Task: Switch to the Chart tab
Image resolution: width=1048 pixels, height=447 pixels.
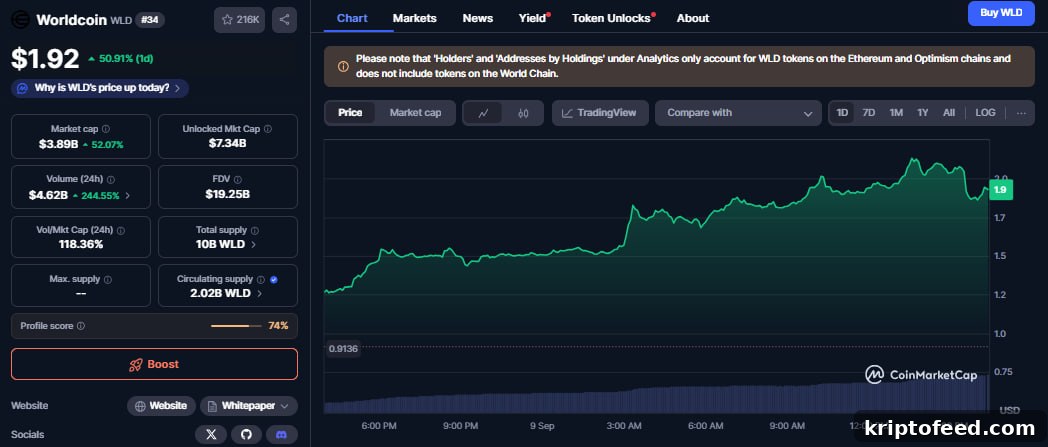Action: point(352,18)
